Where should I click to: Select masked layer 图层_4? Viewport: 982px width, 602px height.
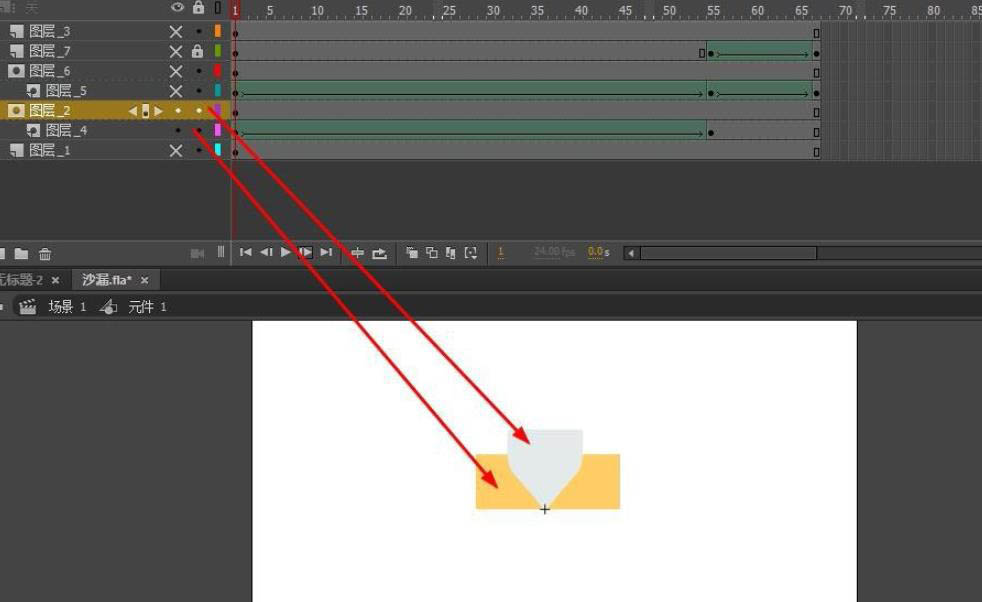tap(66, 131)
